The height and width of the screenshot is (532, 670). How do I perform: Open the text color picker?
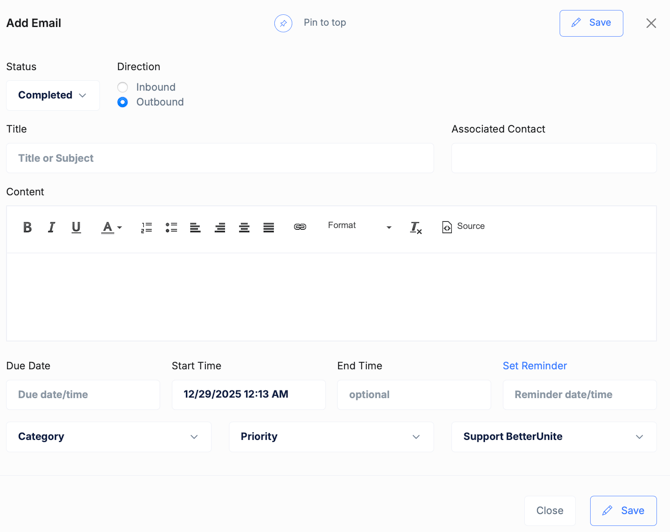pos(111,227)
